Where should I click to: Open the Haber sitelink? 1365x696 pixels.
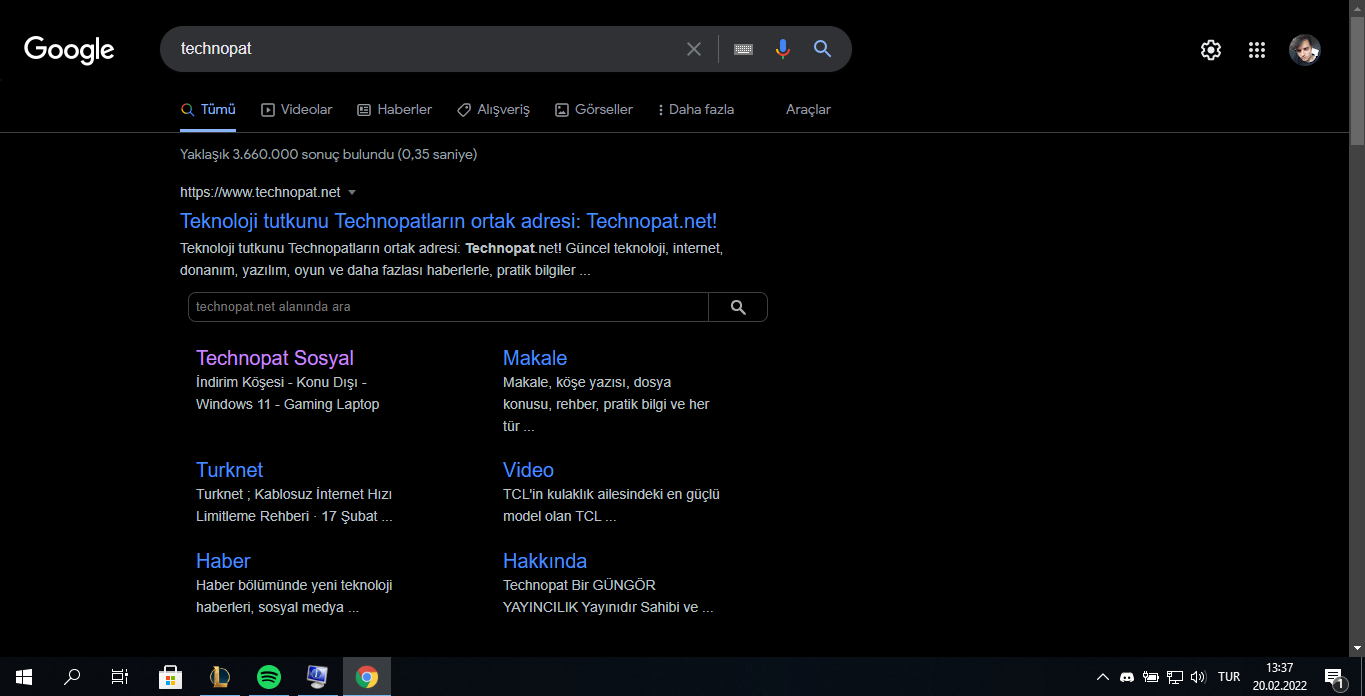click(x=223, y=561)
